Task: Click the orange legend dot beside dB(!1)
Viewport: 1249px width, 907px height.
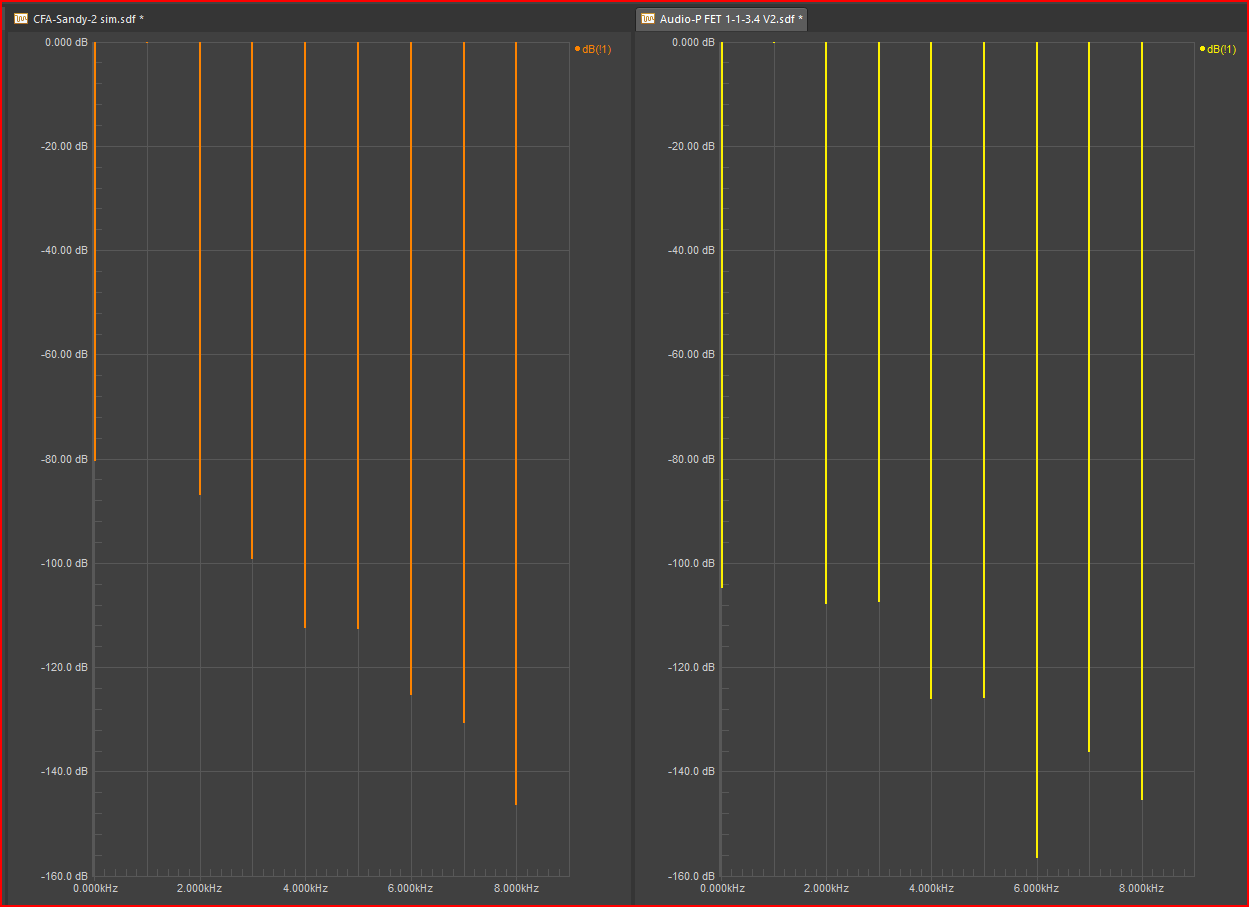Action: [x=577, y=49]
